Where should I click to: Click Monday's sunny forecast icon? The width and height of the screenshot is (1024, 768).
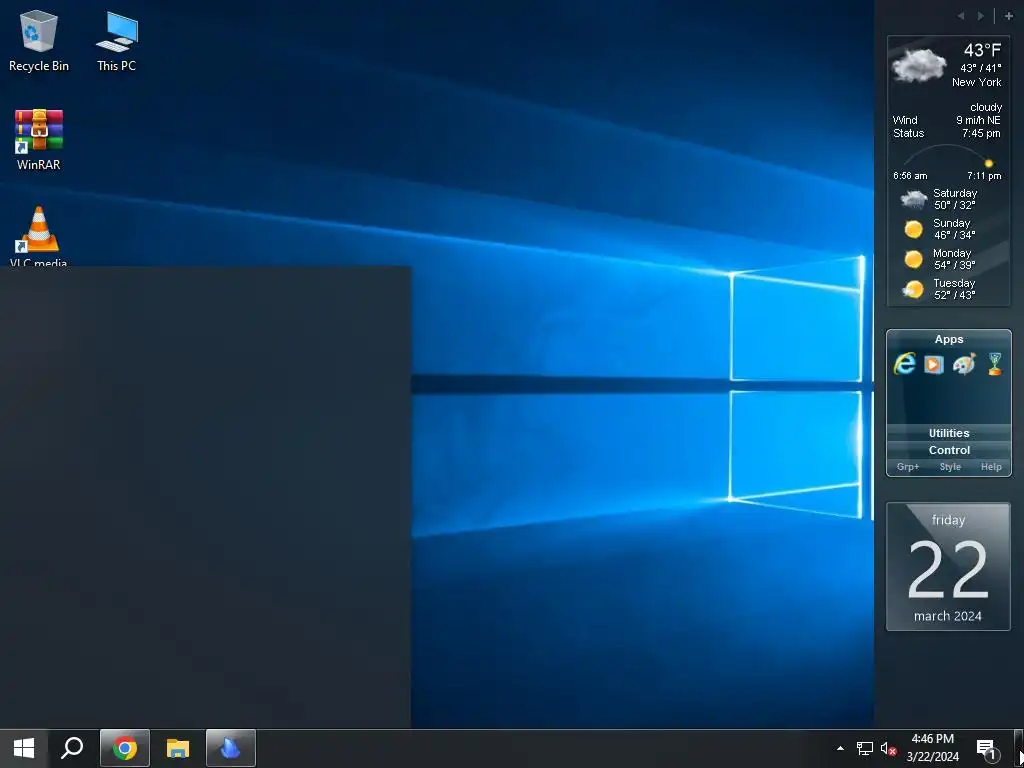click(914, 259)
